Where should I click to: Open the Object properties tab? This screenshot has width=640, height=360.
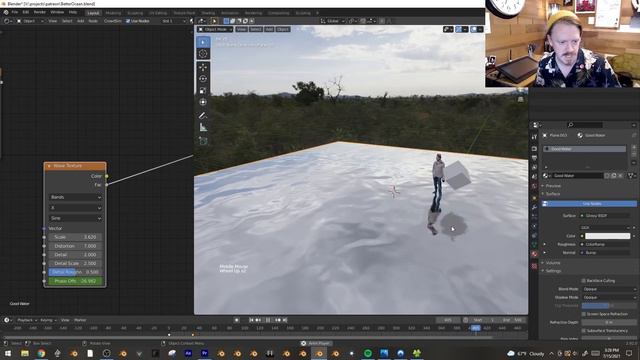point(534,198)
